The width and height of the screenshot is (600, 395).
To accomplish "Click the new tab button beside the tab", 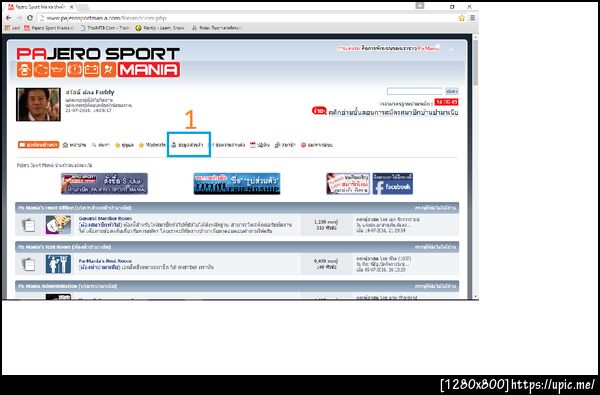I will (x=83, y=7).
